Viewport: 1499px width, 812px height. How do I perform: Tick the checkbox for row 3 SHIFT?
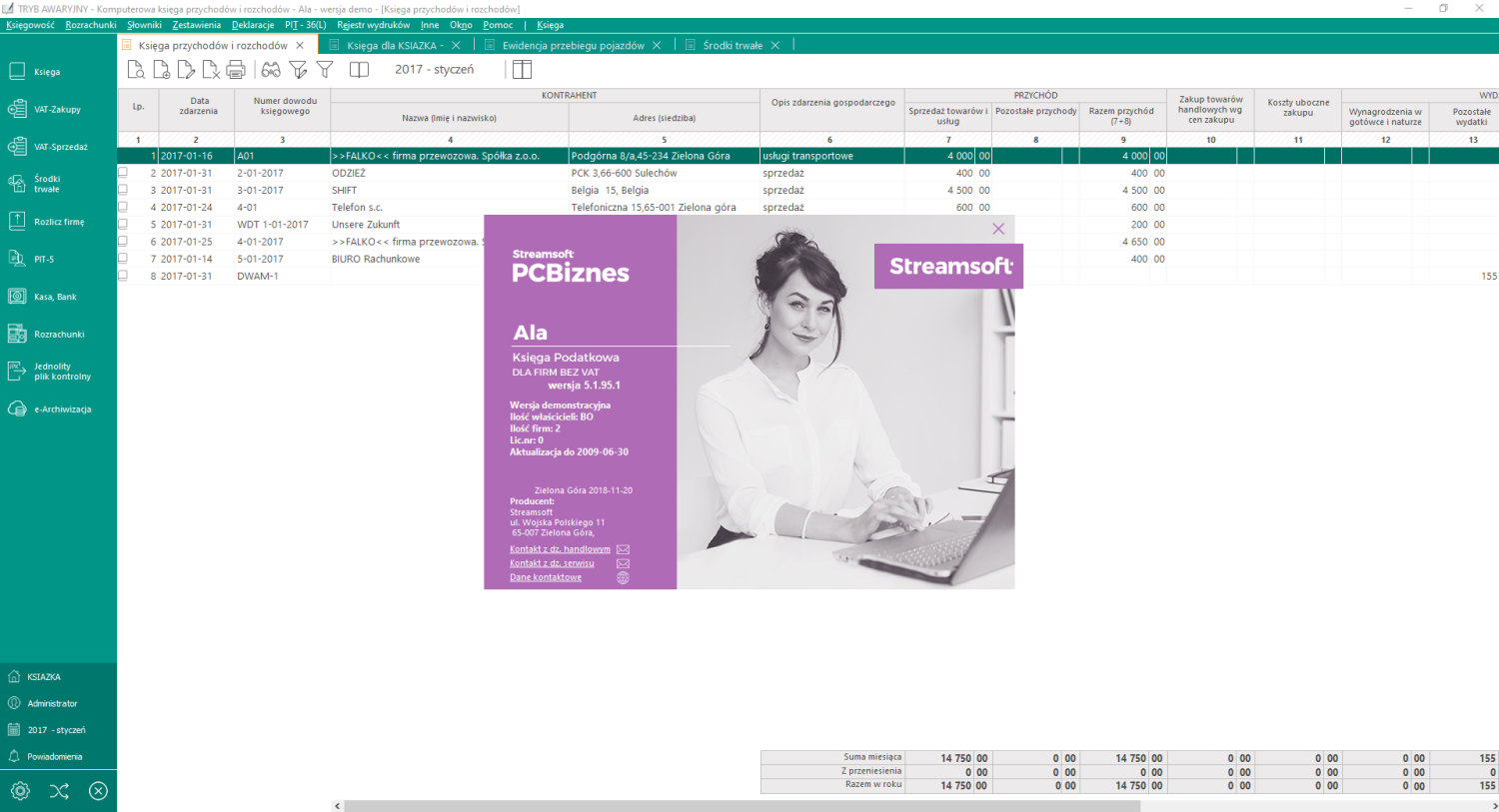[123, 189]
